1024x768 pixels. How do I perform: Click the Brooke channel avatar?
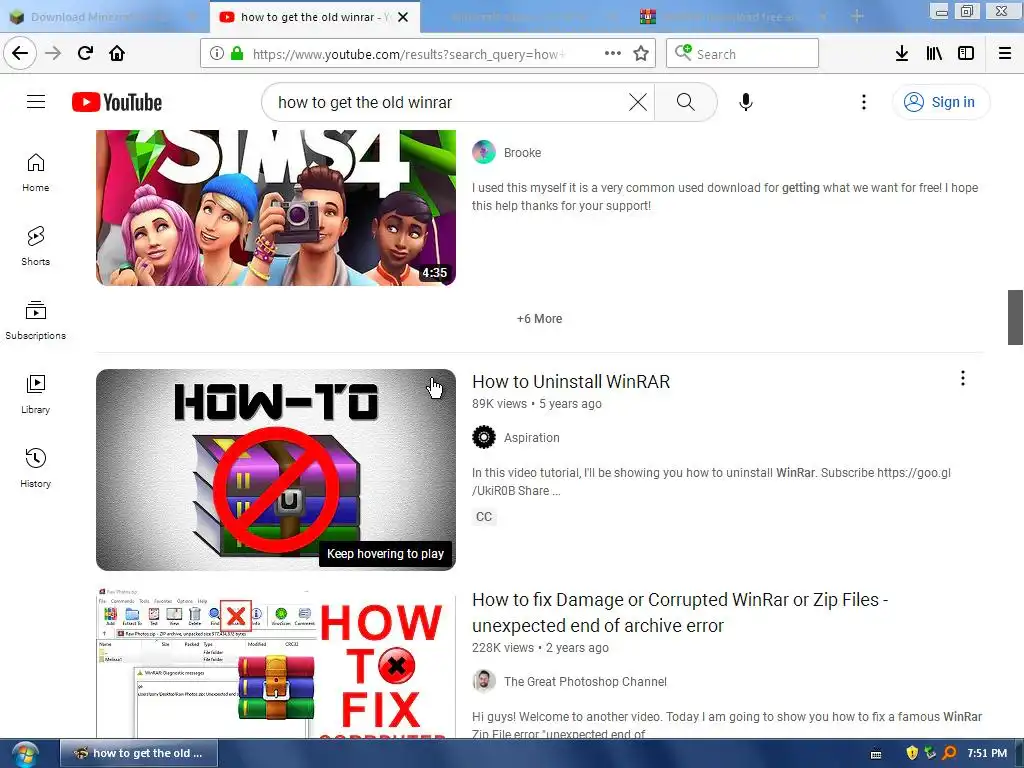(484, 152)
